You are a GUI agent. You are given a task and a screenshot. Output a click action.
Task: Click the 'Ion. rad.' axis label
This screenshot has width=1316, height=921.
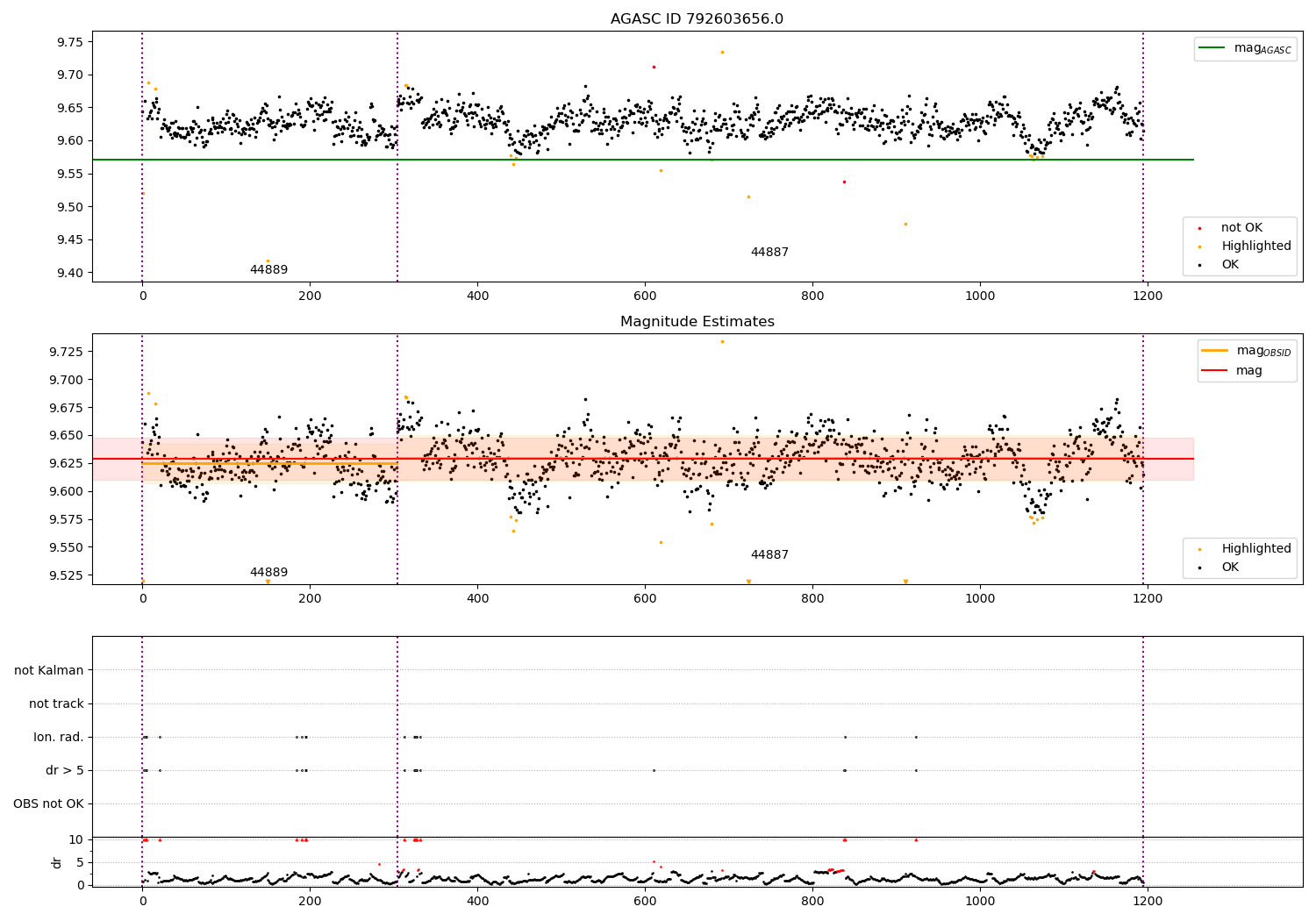59,738
